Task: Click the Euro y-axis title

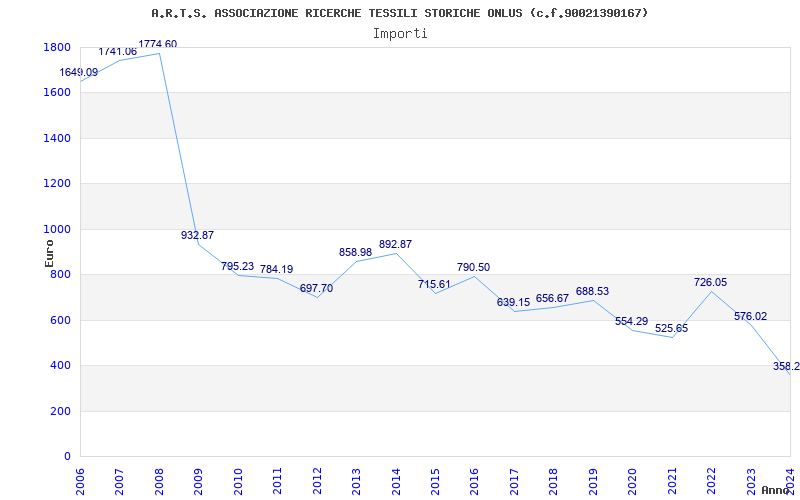Action: pos(49,253)
